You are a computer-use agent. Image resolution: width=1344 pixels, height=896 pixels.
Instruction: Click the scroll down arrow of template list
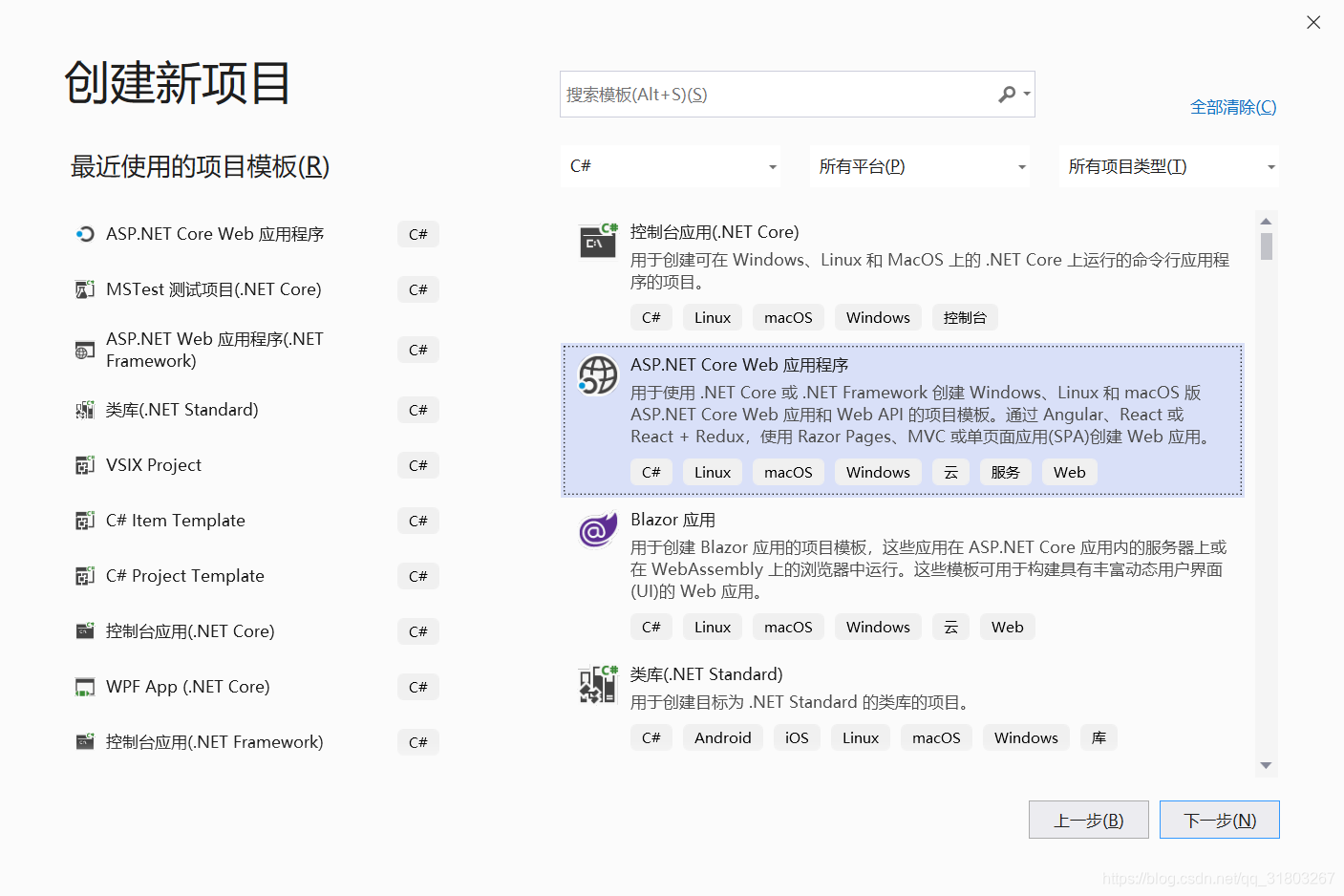coord(1266,765)
